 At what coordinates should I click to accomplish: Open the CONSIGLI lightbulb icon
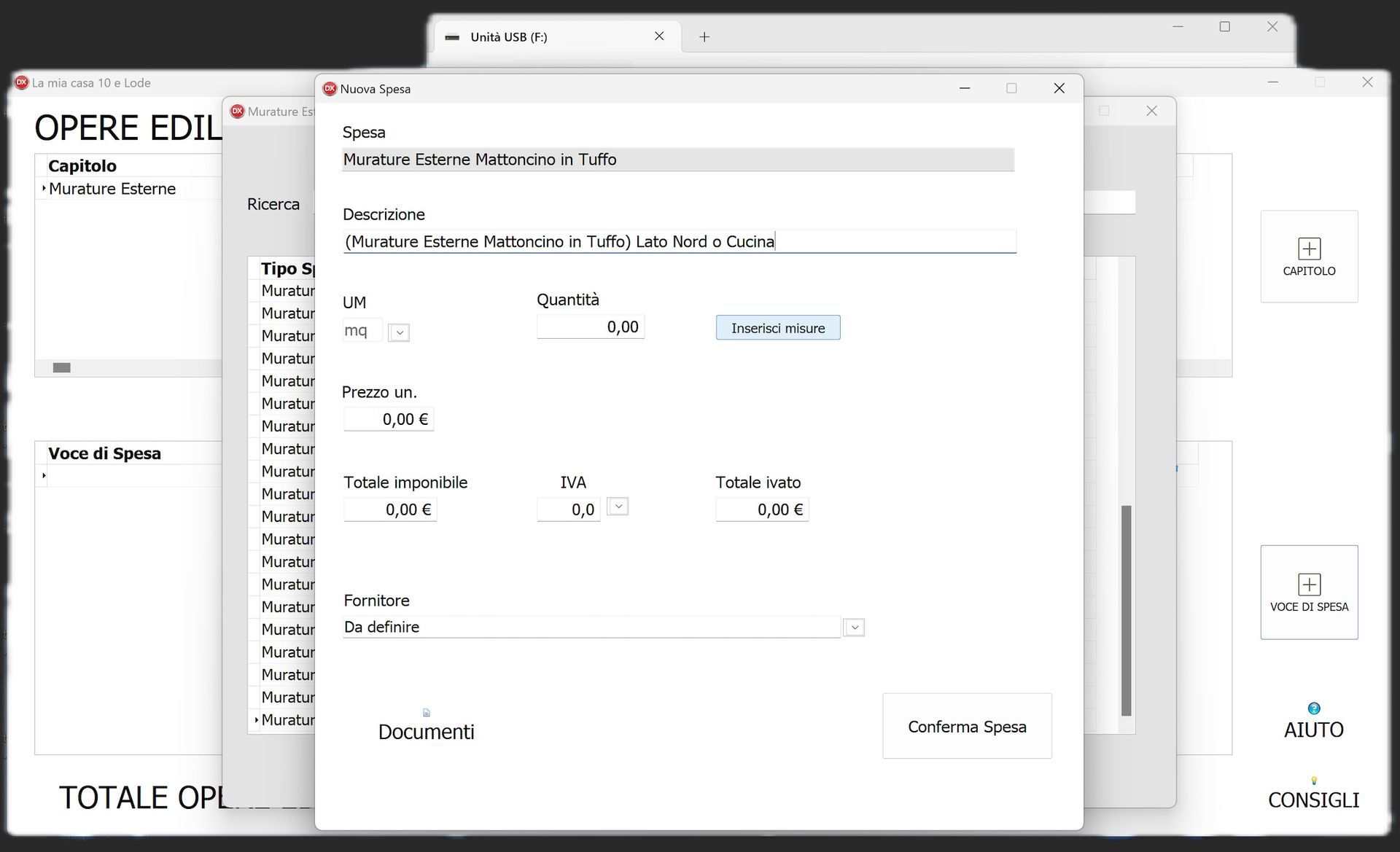click(x=1314, y=781)
